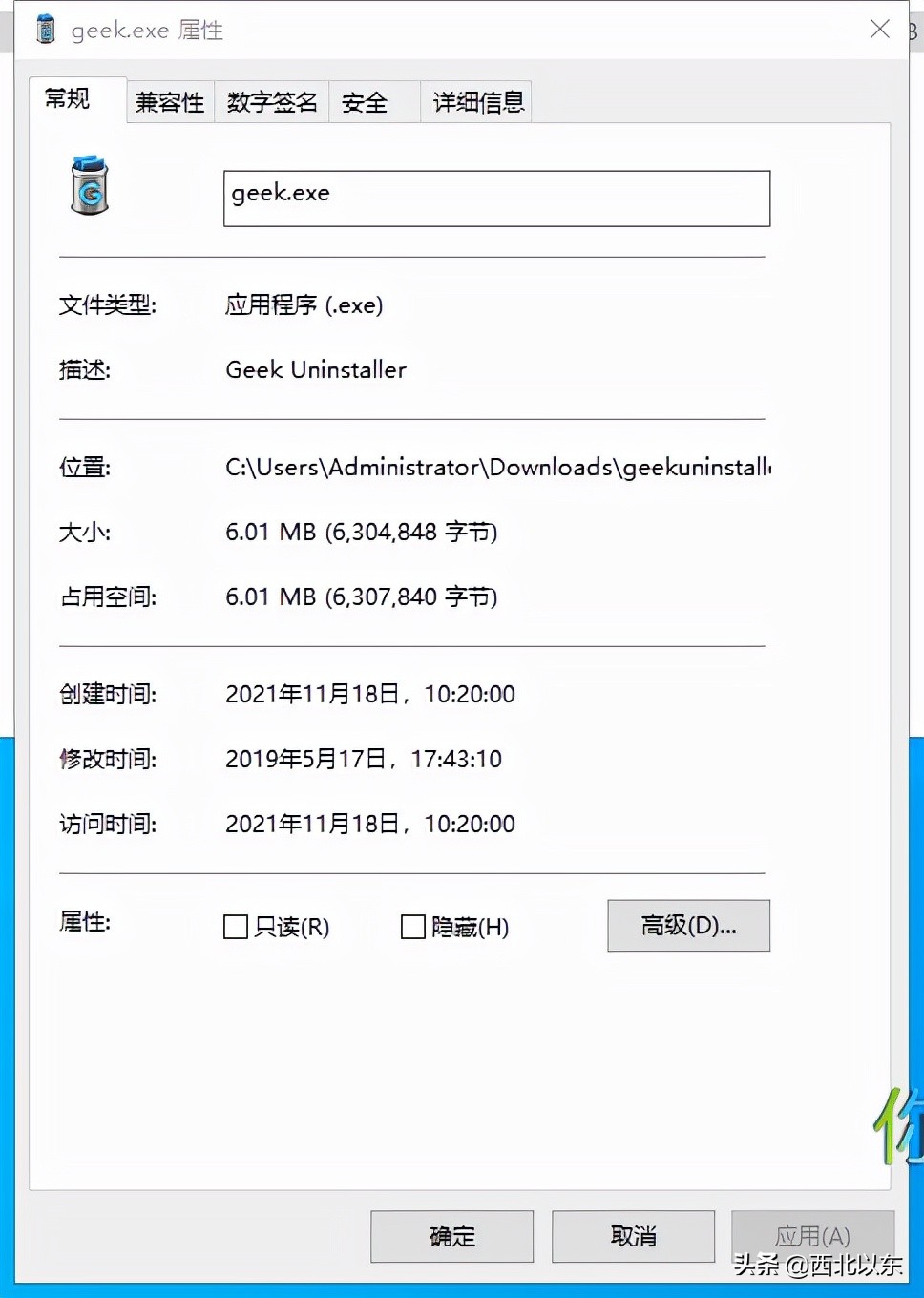This screenshot has height=1298, width=924.
Task: Click the geek.exe filename text field
Action: [x=496, y=199]
